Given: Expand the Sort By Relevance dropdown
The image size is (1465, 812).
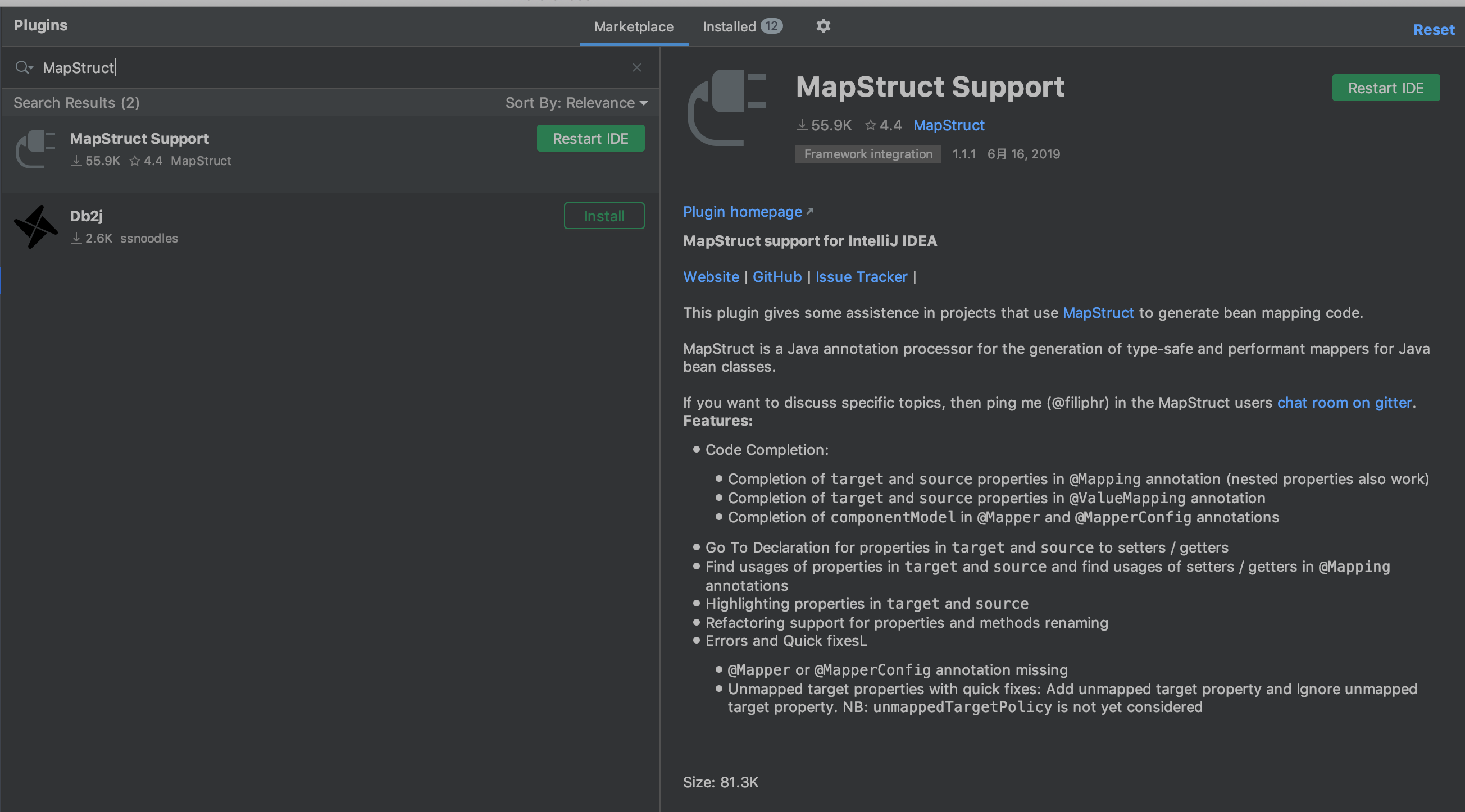Looking at the screenshot, I should (576, 103).
